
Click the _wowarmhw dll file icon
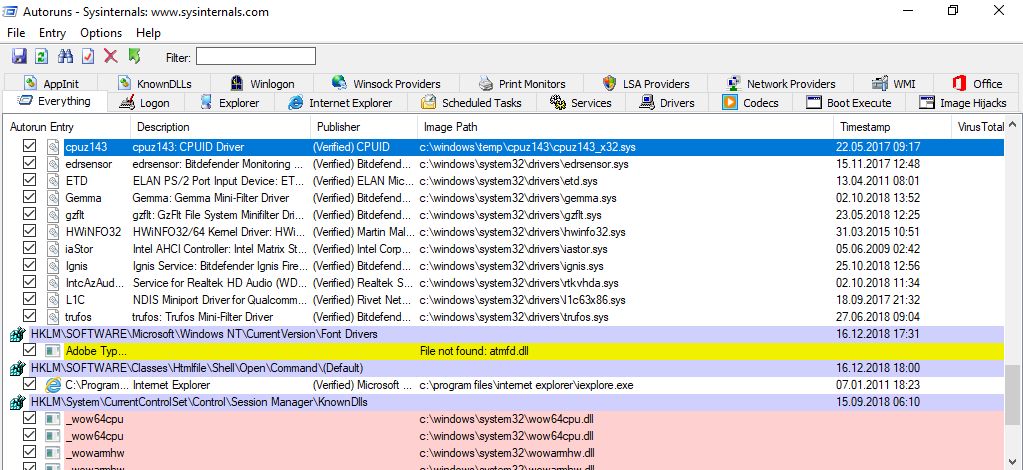[x=53, y=452]
